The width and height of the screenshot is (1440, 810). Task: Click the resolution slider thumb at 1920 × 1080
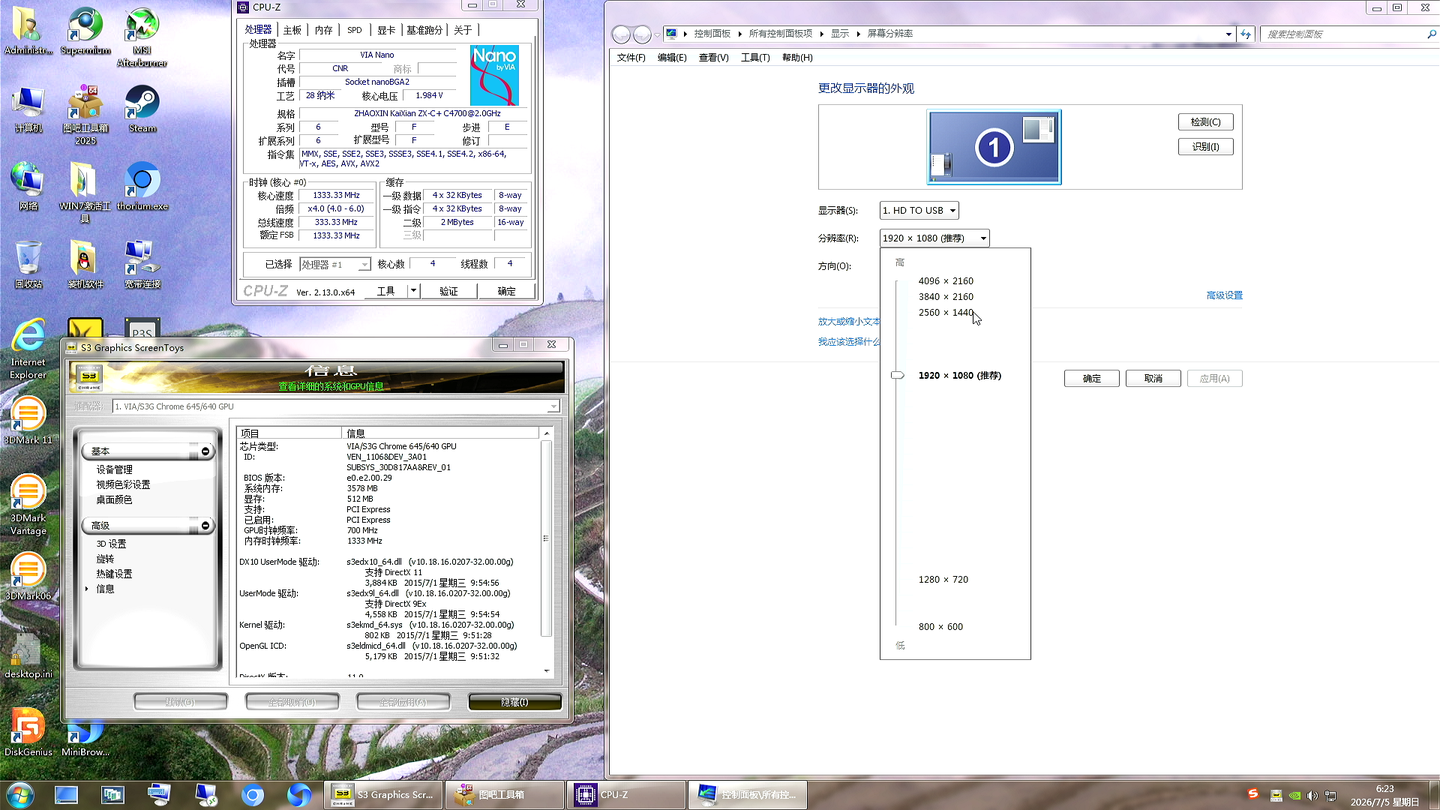pos(898,375)
